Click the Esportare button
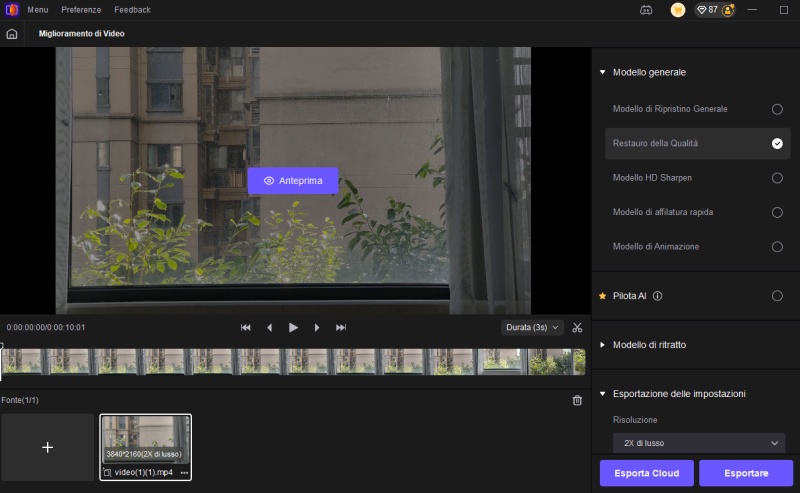The height and width of the screenshot is (493, 800). (x=746, y=473)
